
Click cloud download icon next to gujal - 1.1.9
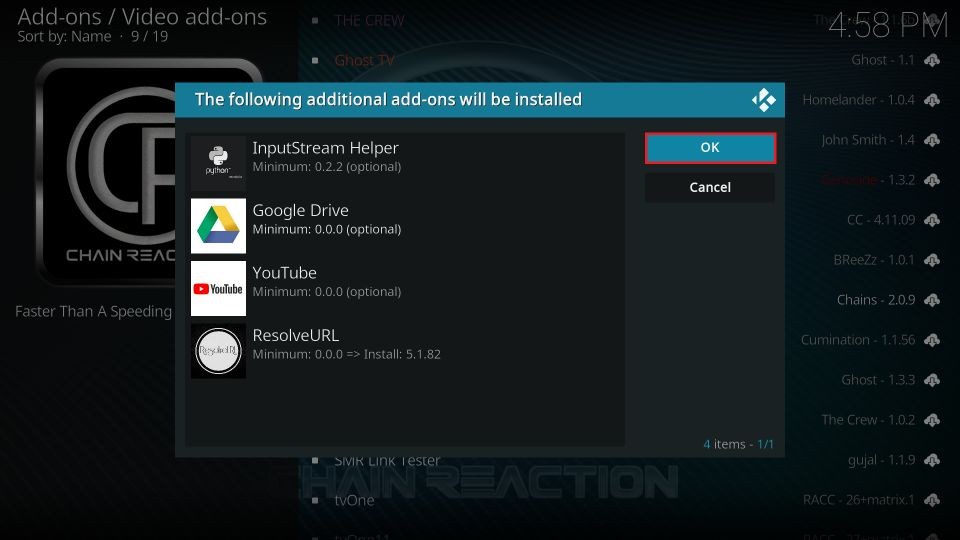tap(932, 460)
